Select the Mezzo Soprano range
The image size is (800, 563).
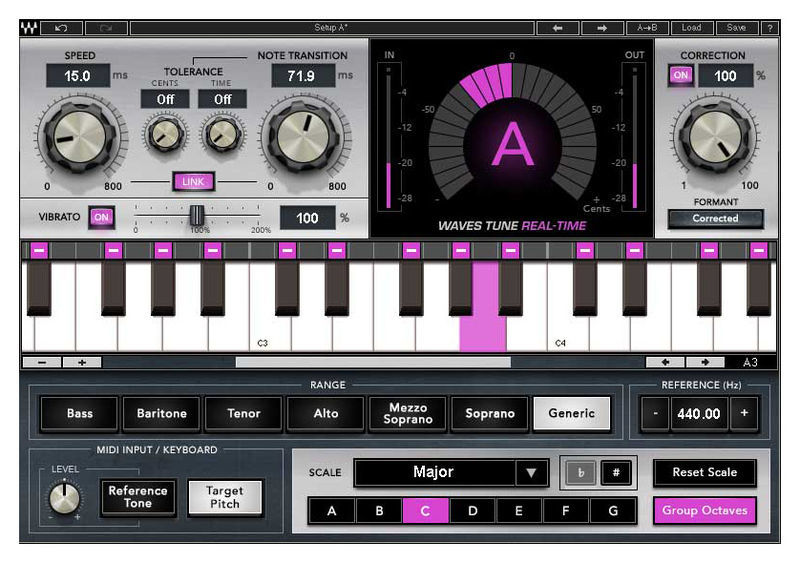coord(408,413)
